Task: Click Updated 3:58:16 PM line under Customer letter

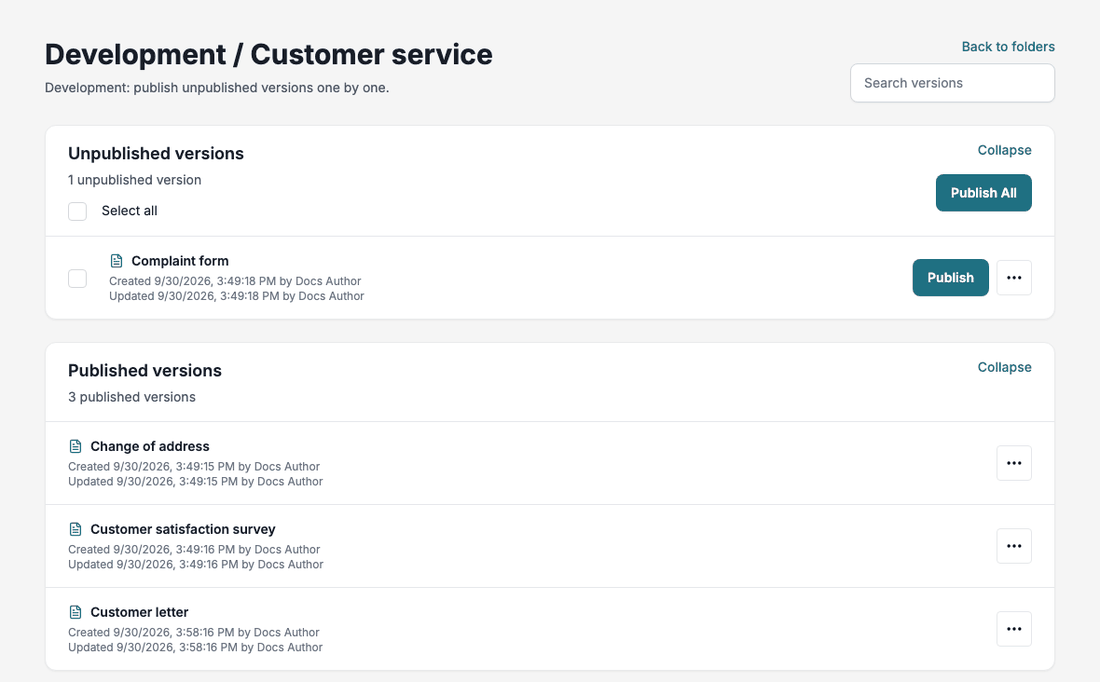Action: (195, 647)
